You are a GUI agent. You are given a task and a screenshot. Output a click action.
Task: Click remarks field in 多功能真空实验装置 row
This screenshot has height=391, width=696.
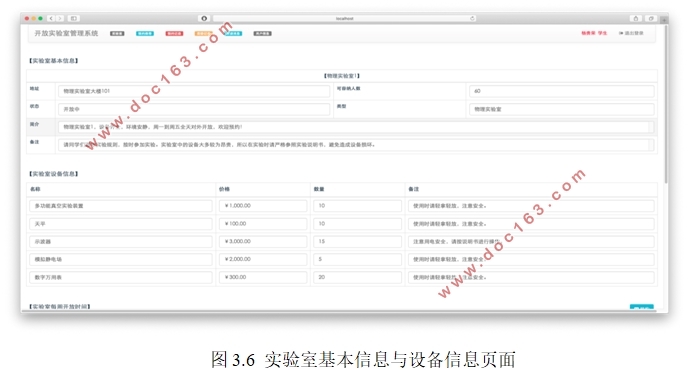(531, 206)
